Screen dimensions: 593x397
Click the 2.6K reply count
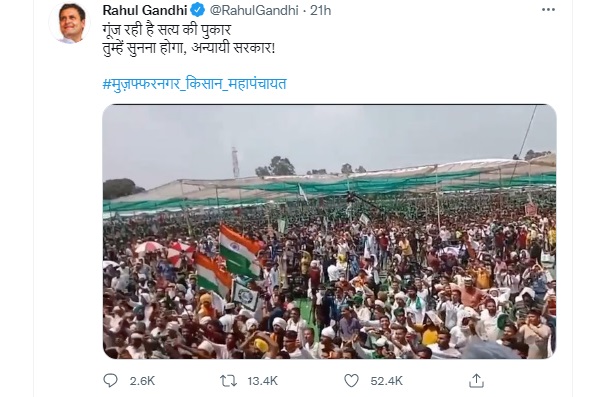point(142,381)
